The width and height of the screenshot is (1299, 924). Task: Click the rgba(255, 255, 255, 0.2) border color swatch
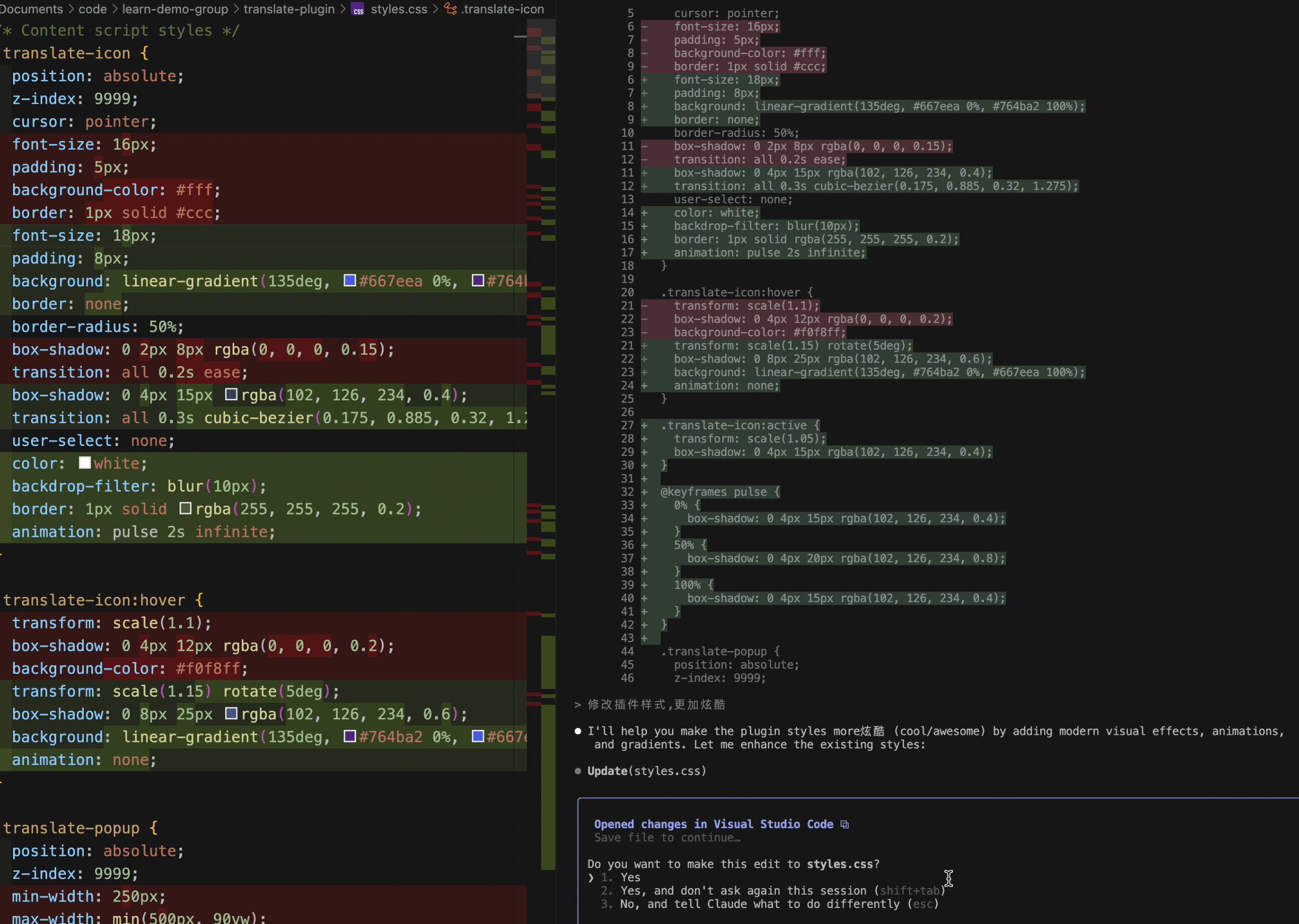pyautogui.click(x=186, y=508)
